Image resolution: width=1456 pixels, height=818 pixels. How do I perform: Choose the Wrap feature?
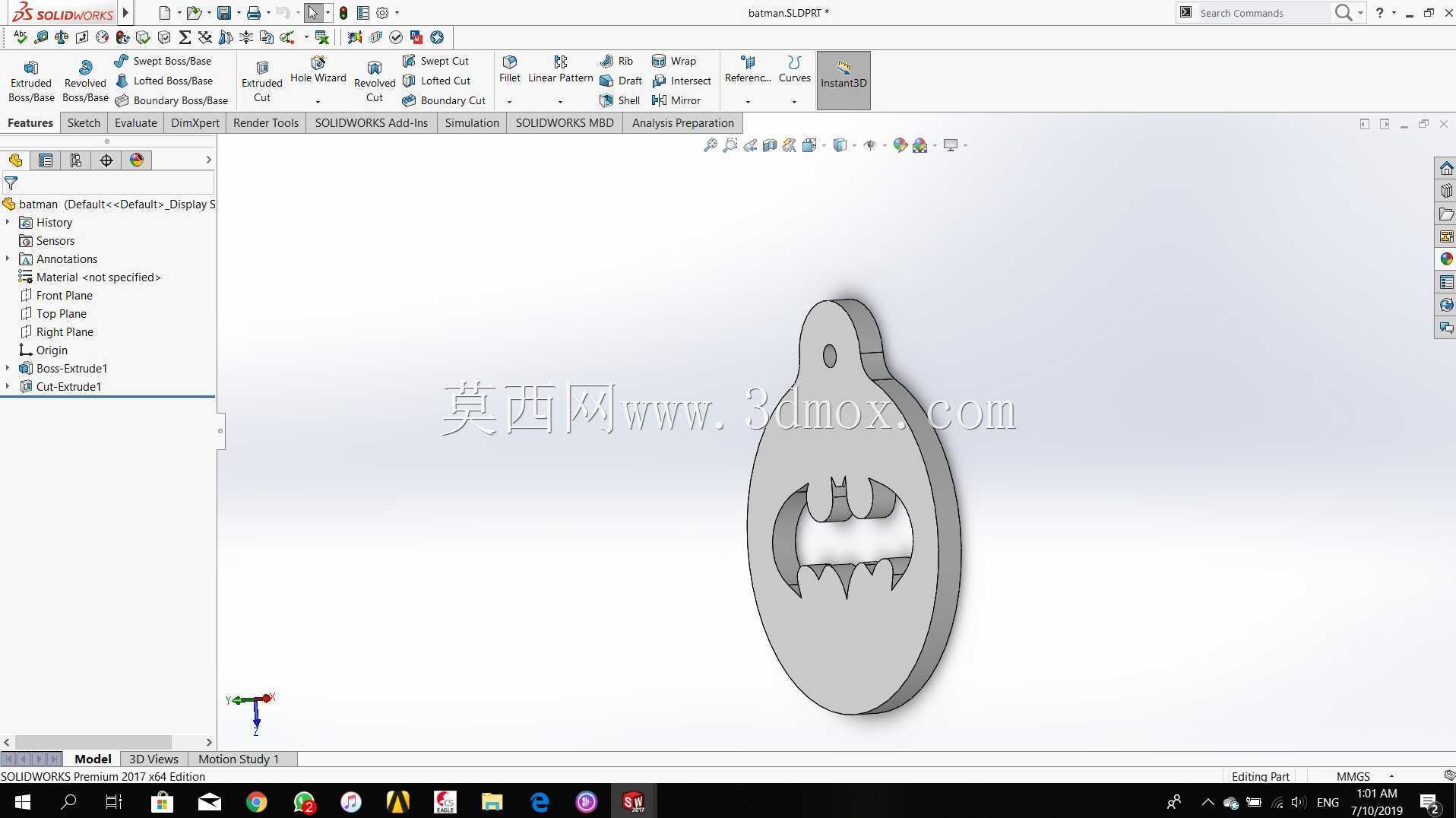point(674,61)
